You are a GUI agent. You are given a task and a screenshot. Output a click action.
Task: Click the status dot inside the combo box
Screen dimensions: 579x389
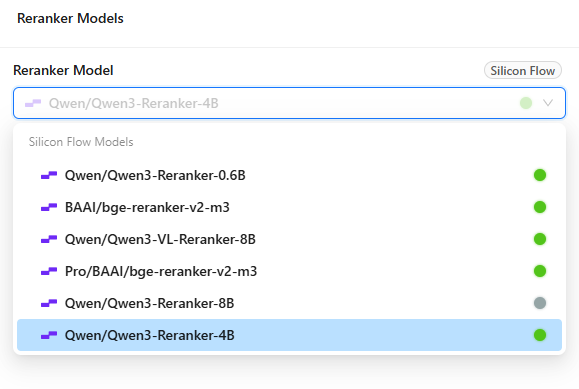coord(526,103)
